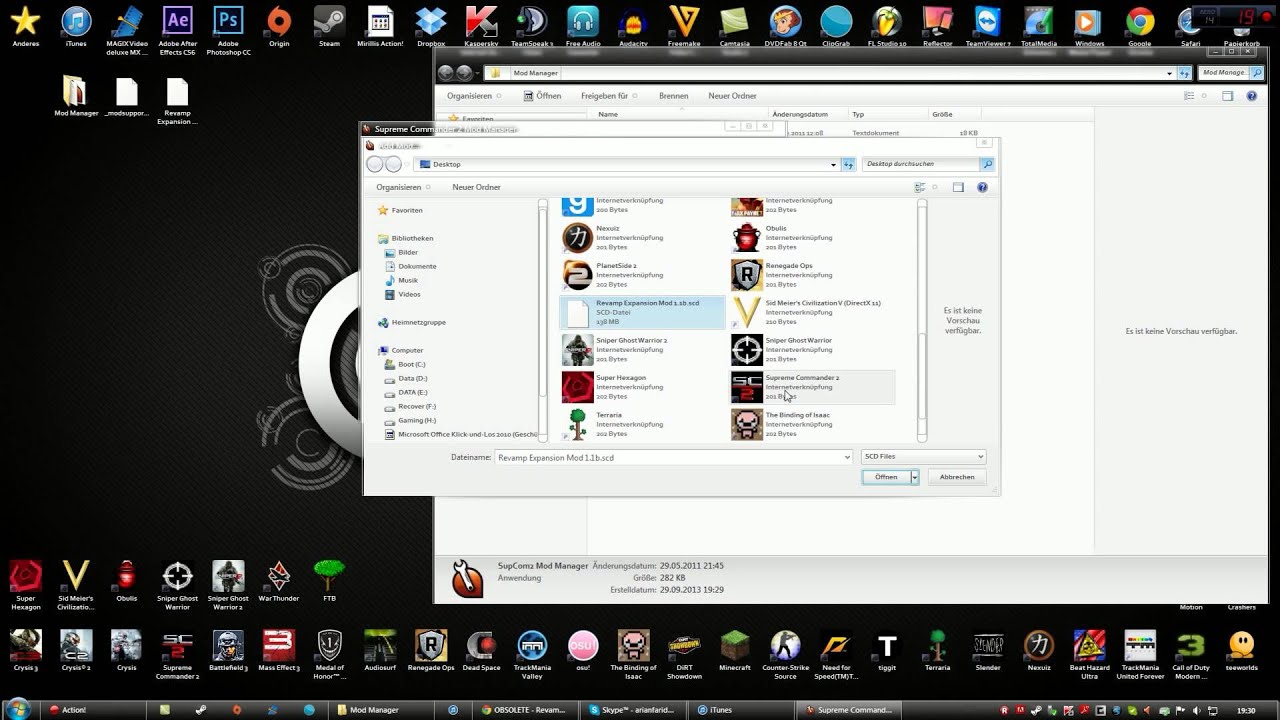Open Gaming (H:) drive in navigation pane

(x=410, y=420)
